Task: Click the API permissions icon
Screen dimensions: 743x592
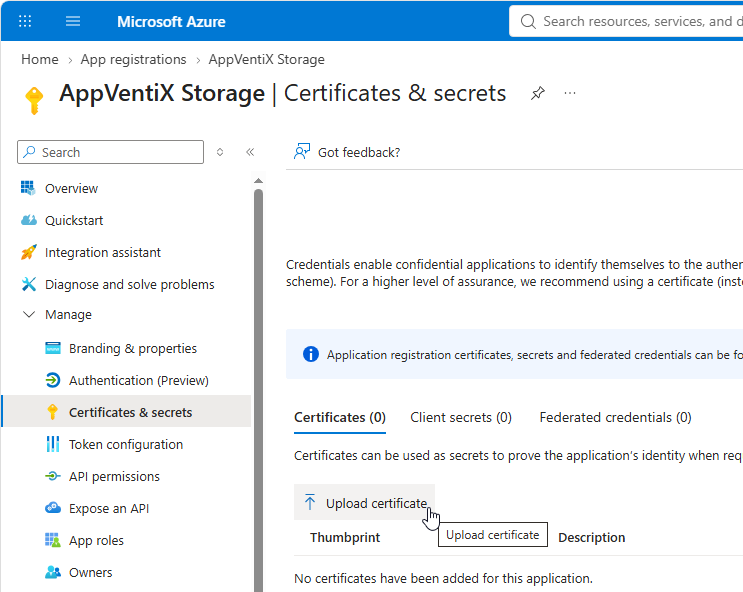Action: tap(53, 476)
